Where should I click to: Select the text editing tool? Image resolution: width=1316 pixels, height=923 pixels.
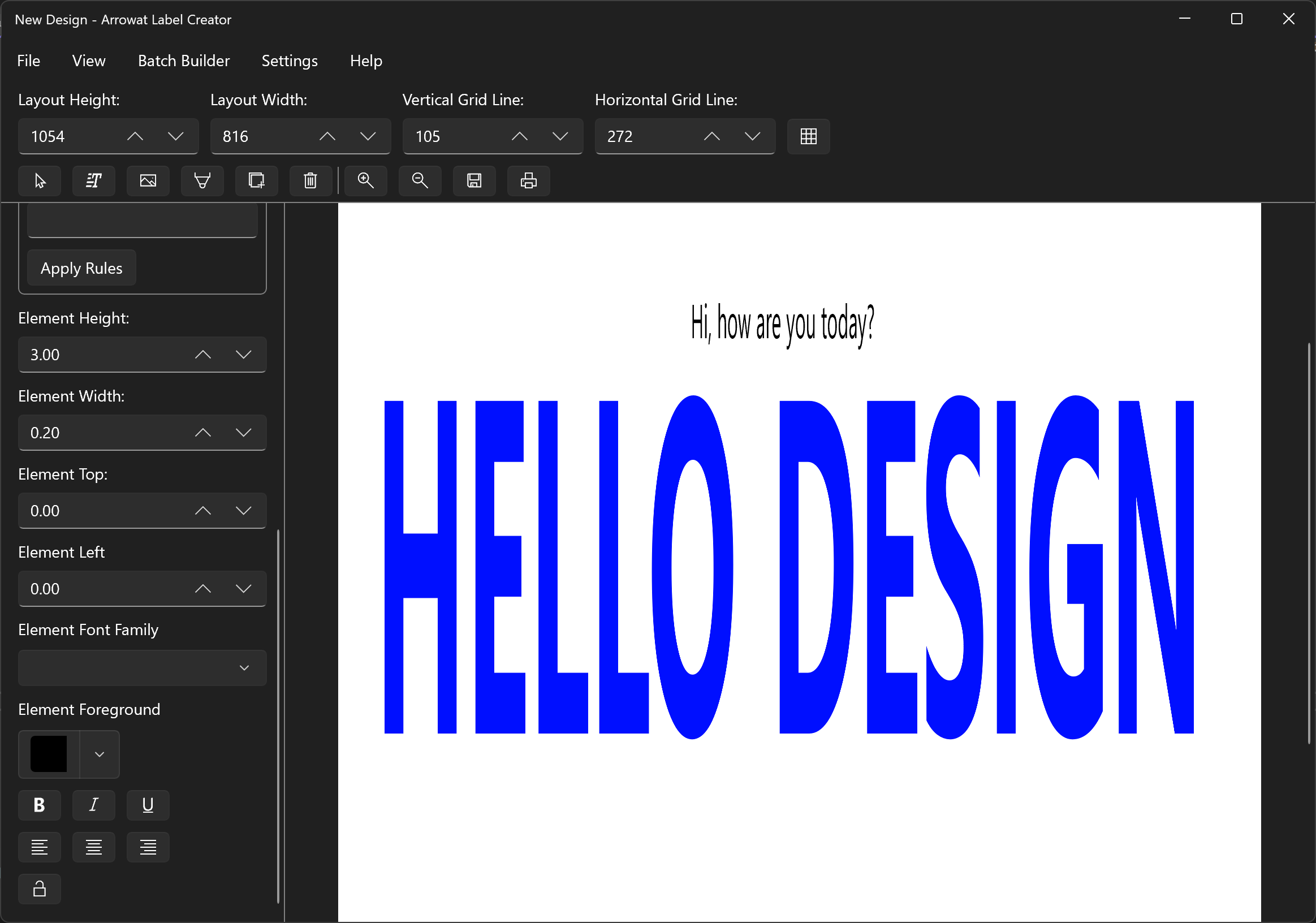94,180
